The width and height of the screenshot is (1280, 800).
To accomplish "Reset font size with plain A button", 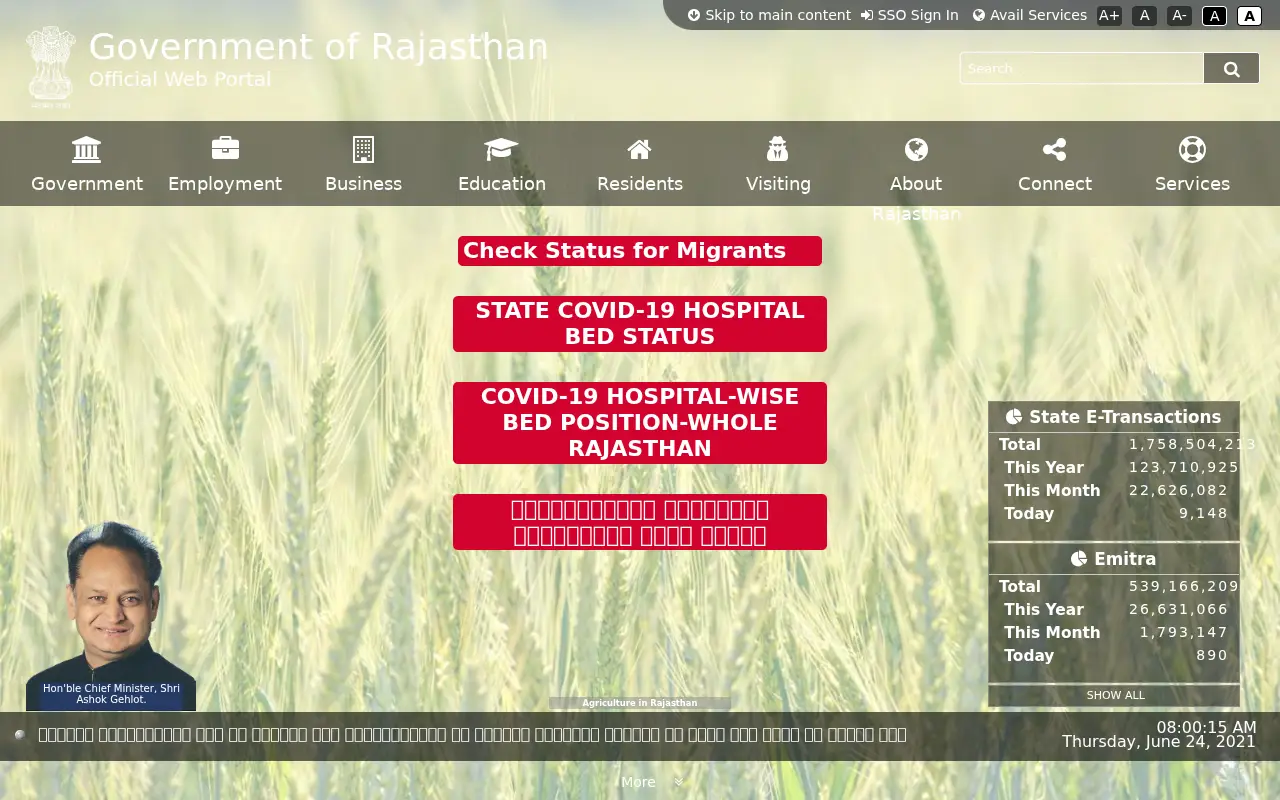I will pyautogui.click(x=1145, y=15).
